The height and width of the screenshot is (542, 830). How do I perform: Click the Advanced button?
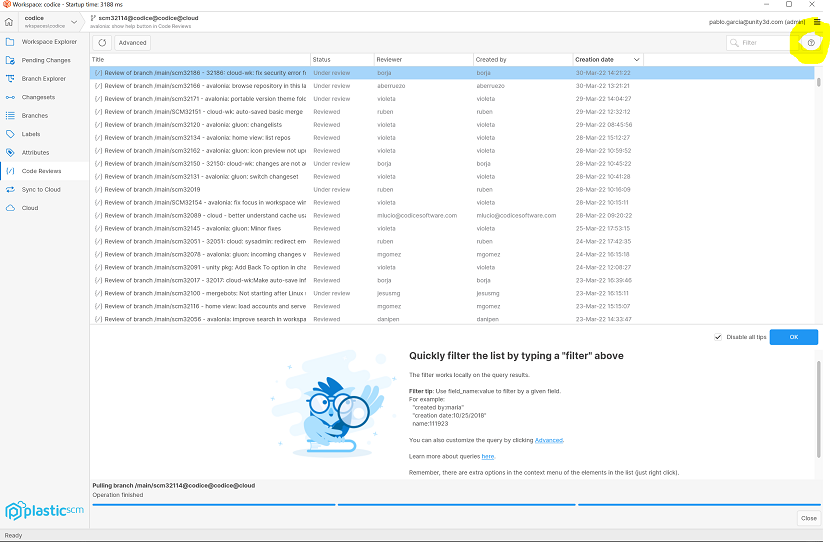132,42
